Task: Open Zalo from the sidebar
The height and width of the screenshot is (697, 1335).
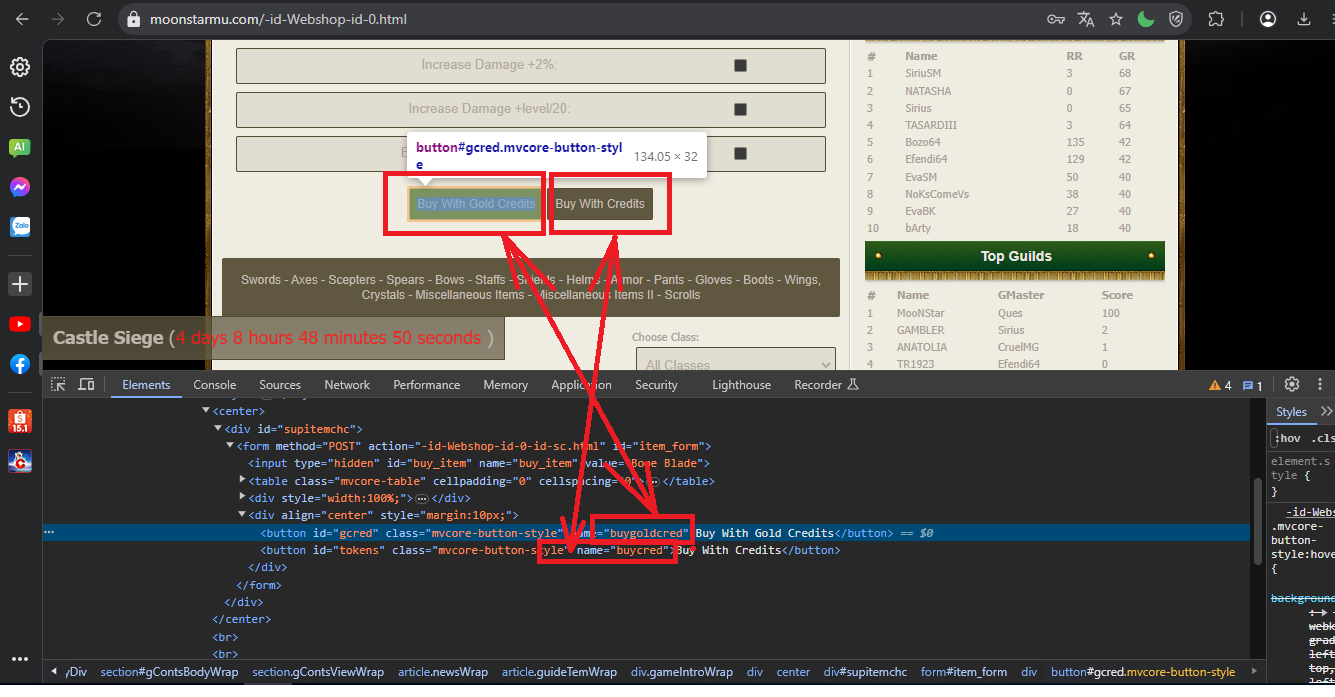Action: (20, 227)
